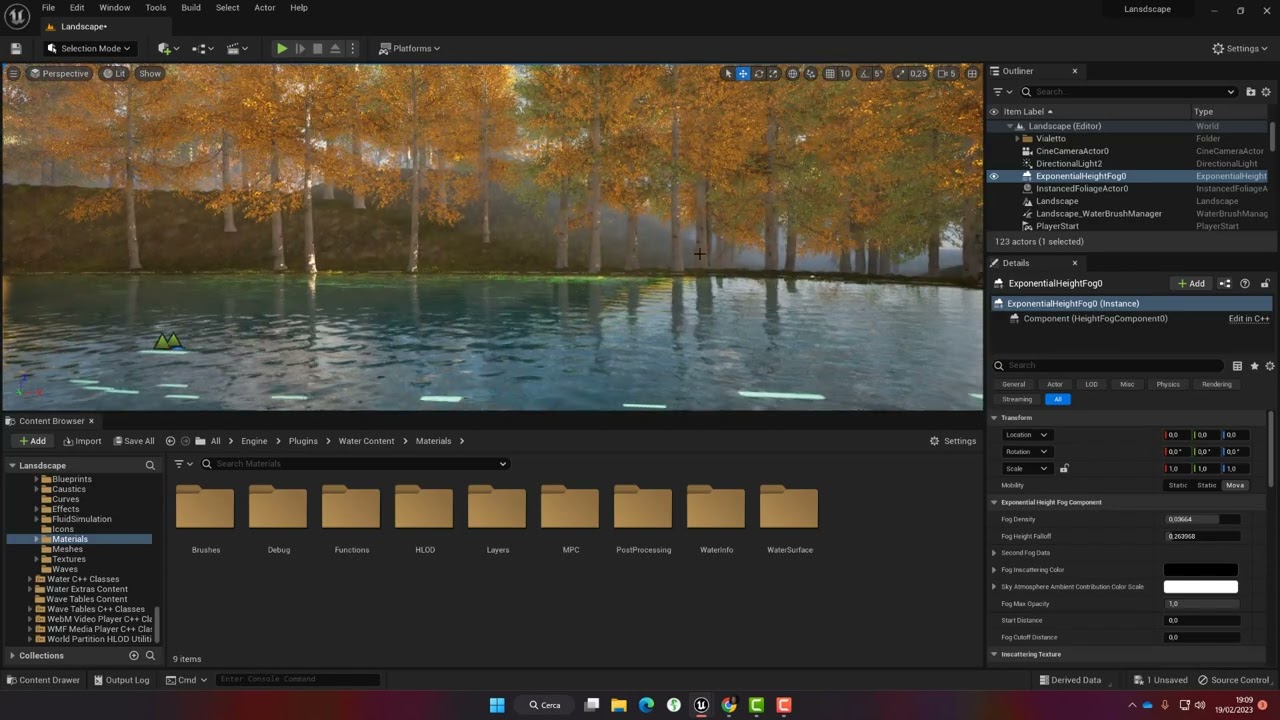Select the Physics filter in Details
Image resolution: width=1280 pixels, height=720 pixels.
click(x=1168, y=384)
